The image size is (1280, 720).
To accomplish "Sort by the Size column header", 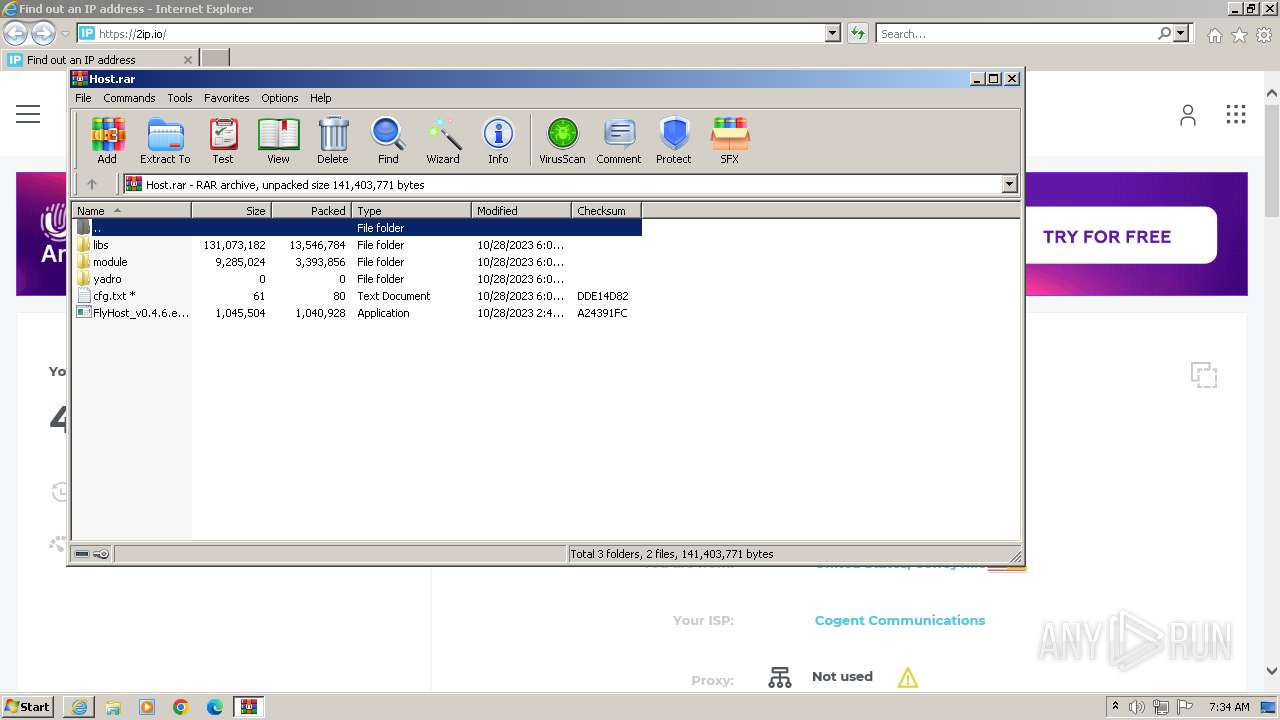I will point(231,211).
